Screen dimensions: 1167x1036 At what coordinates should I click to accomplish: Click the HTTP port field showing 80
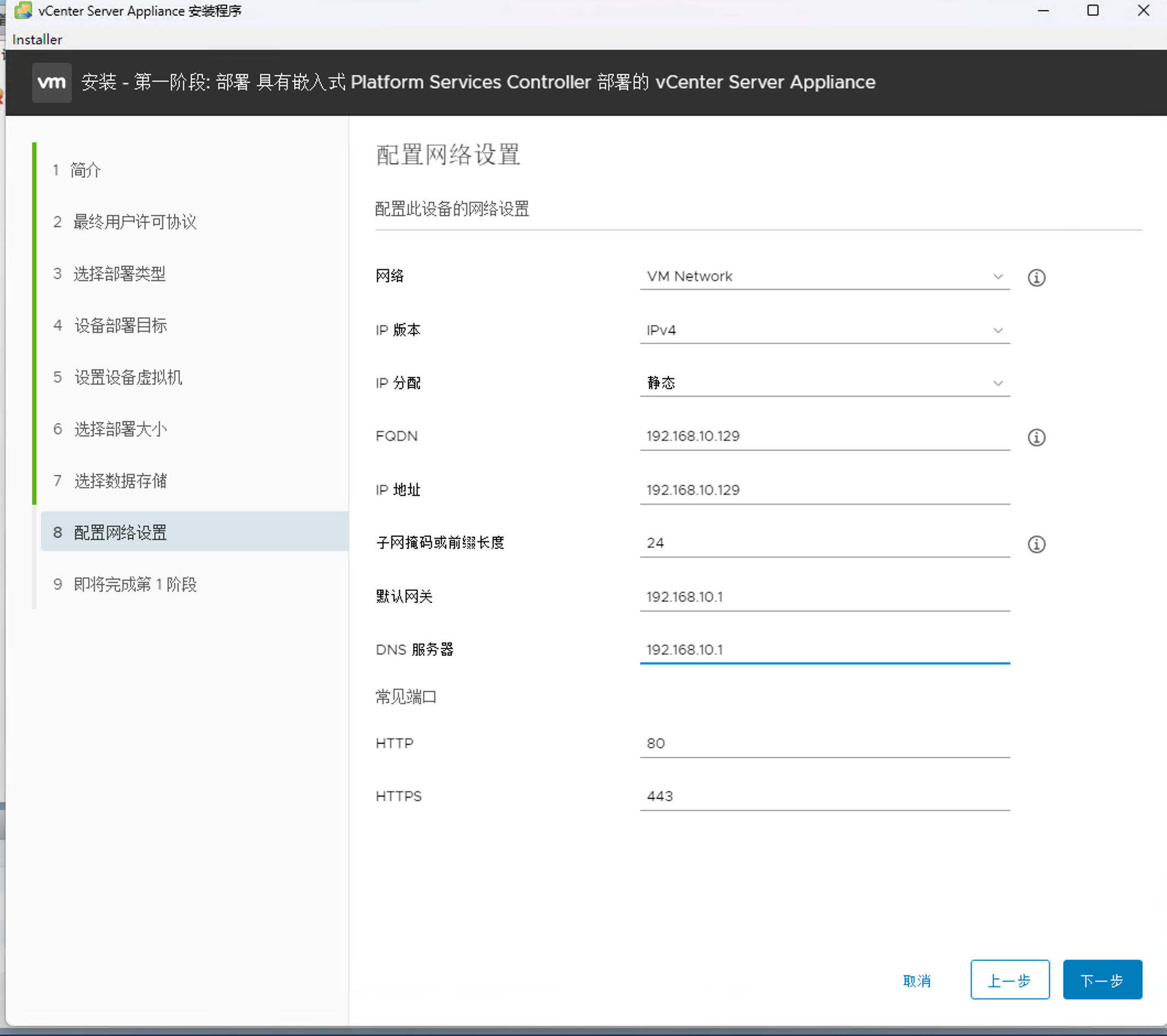[x=824, y=743]
